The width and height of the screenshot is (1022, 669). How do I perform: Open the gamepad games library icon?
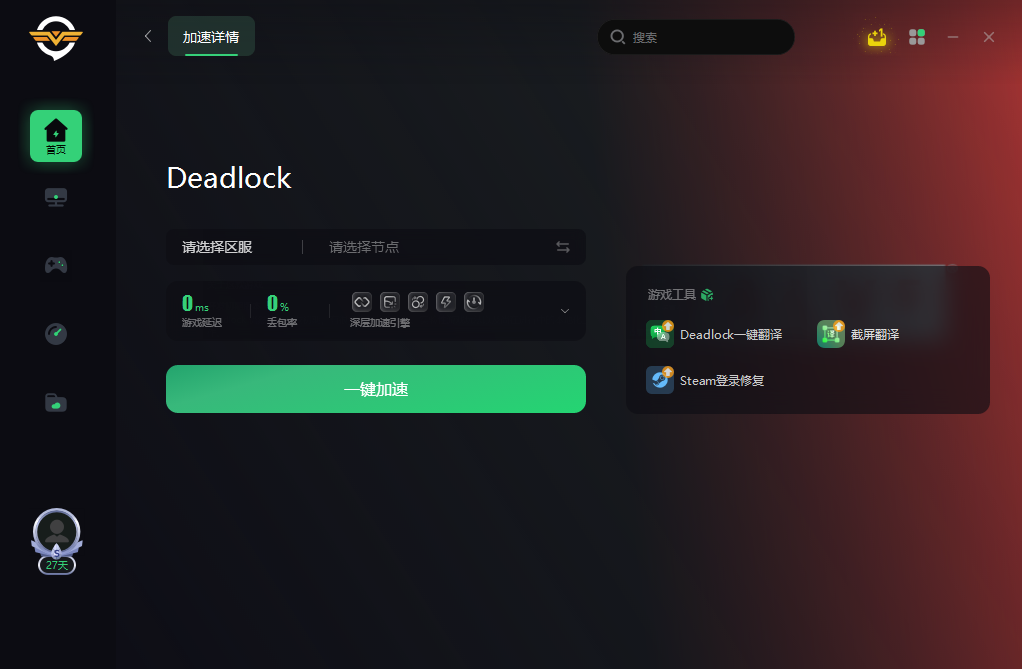(x=56, y=265)
